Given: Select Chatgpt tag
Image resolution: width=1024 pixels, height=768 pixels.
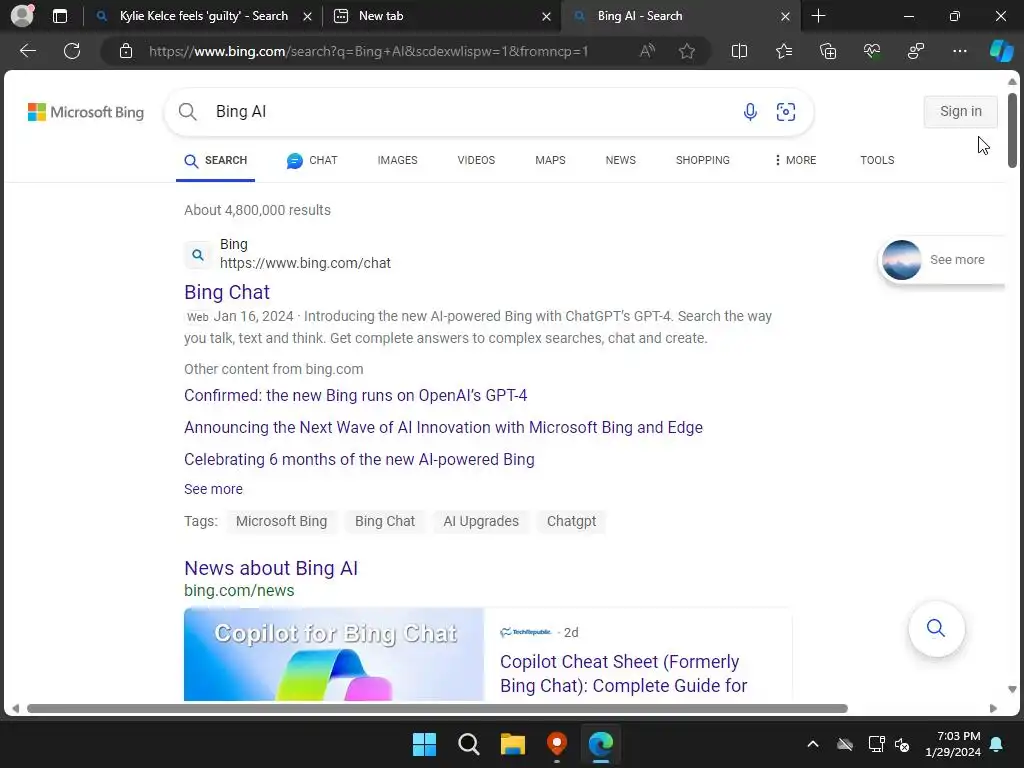Looking at the screenshot, I should (x=571, y=521).
